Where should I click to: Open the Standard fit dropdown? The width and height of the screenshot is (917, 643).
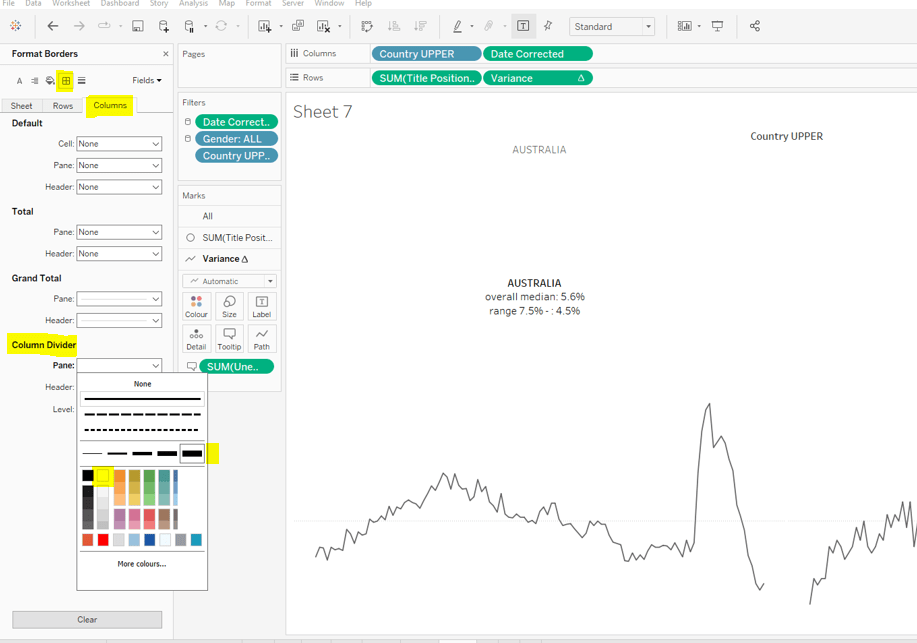[x=612, y=27]
